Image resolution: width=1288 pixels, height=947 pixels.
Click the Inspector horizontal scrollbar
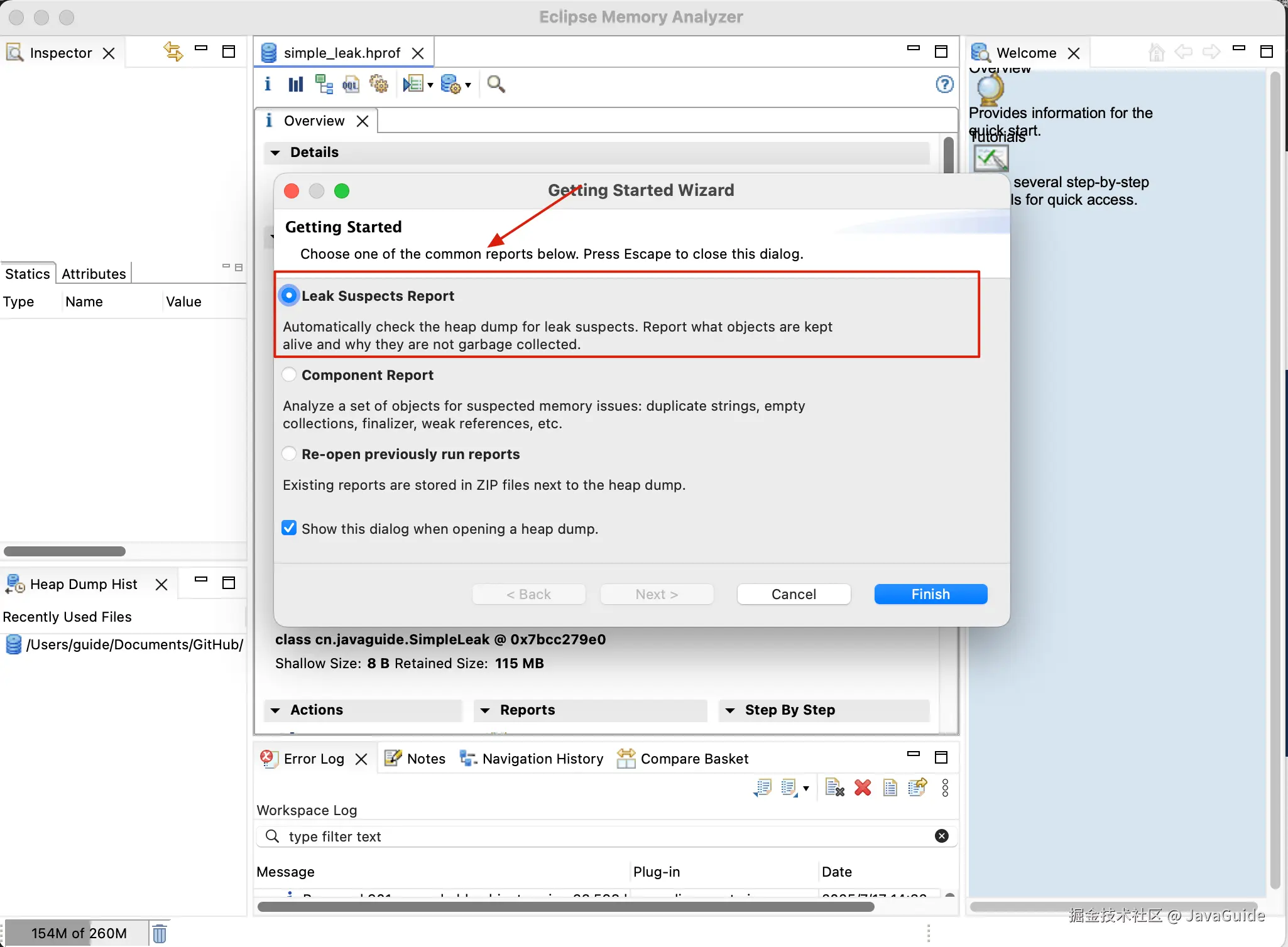click(x=65, y=551)
